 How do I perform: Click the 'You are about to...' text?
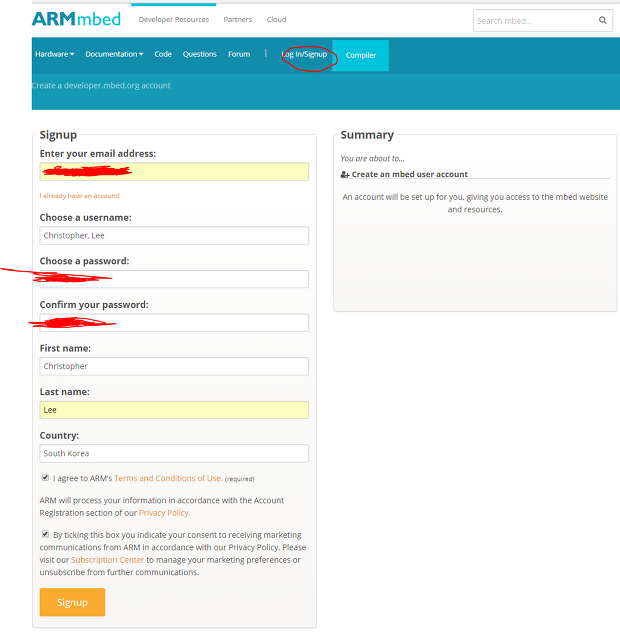tap(373, 158)
